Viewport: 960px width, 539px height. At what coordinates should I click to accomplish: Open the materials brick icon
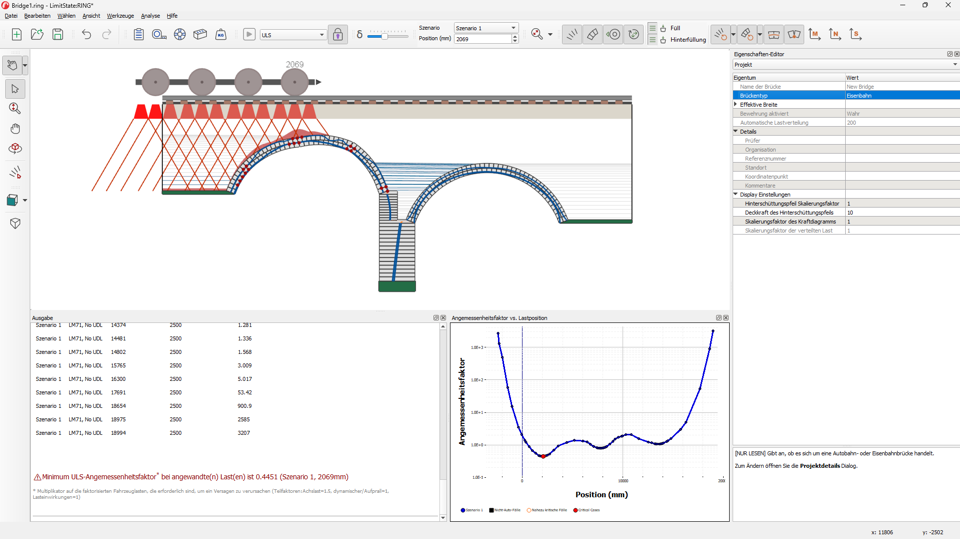click(200, 35)
